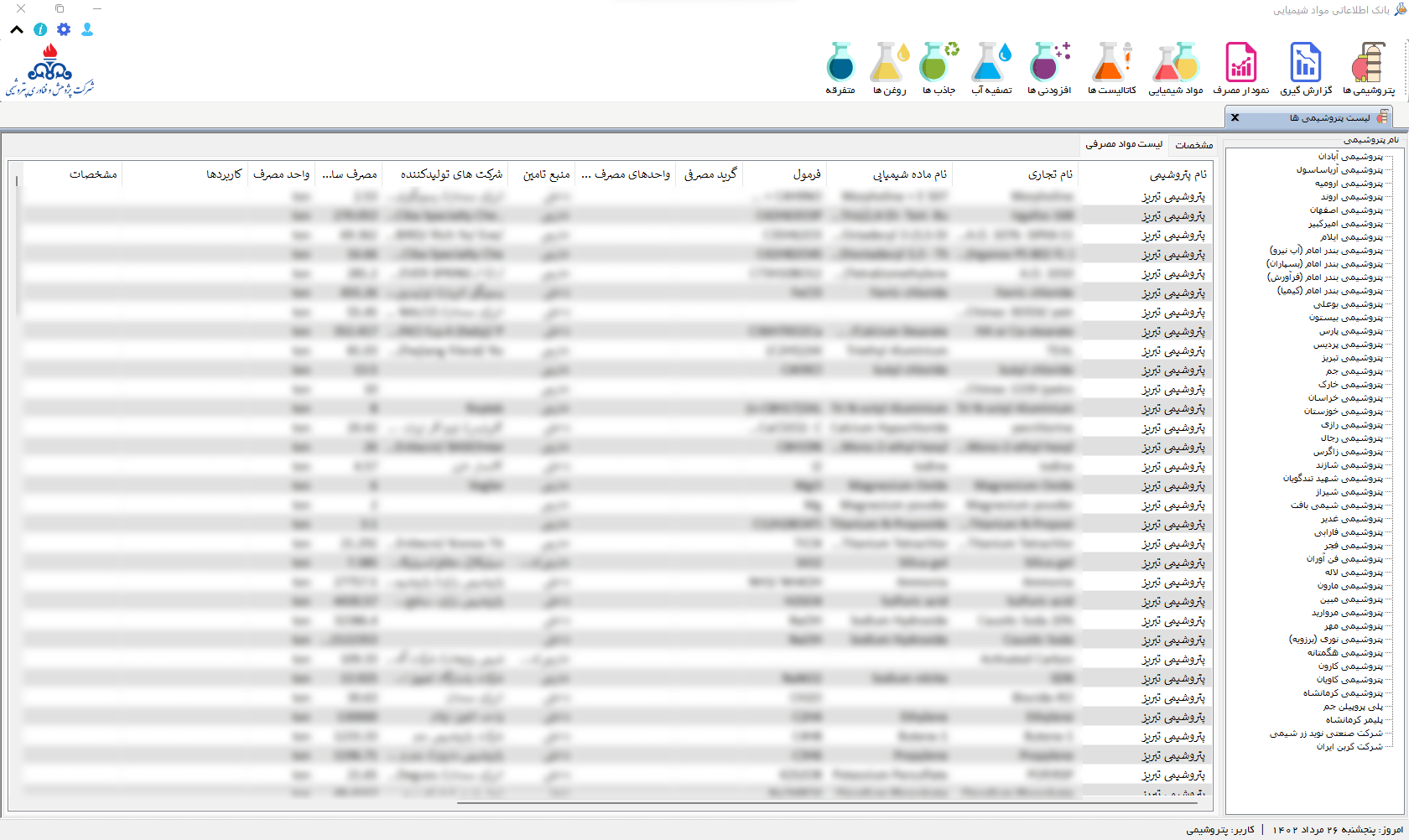Screen dimensions: 1409x840
Task: Select پتروشیمی مارون in the tree
Action: [x=1350, y=586]
